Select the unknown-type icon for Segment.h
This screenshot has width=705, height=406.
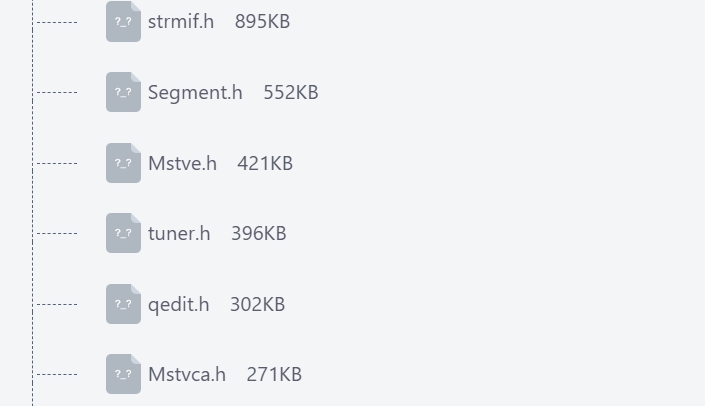click(123, 92)
